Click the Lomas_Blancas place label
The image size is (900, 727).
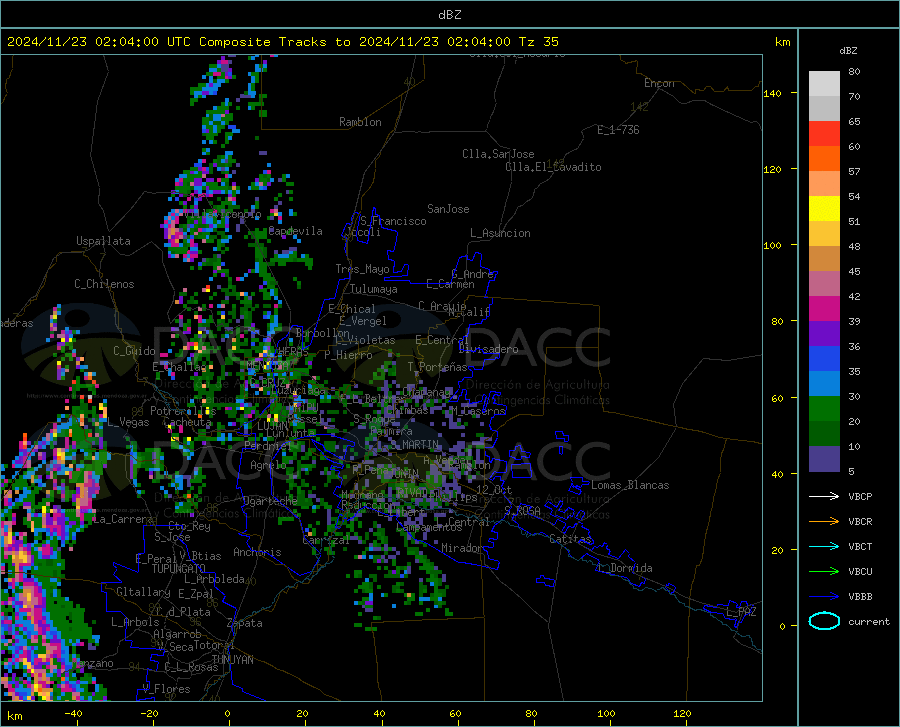tap(630, 485)
